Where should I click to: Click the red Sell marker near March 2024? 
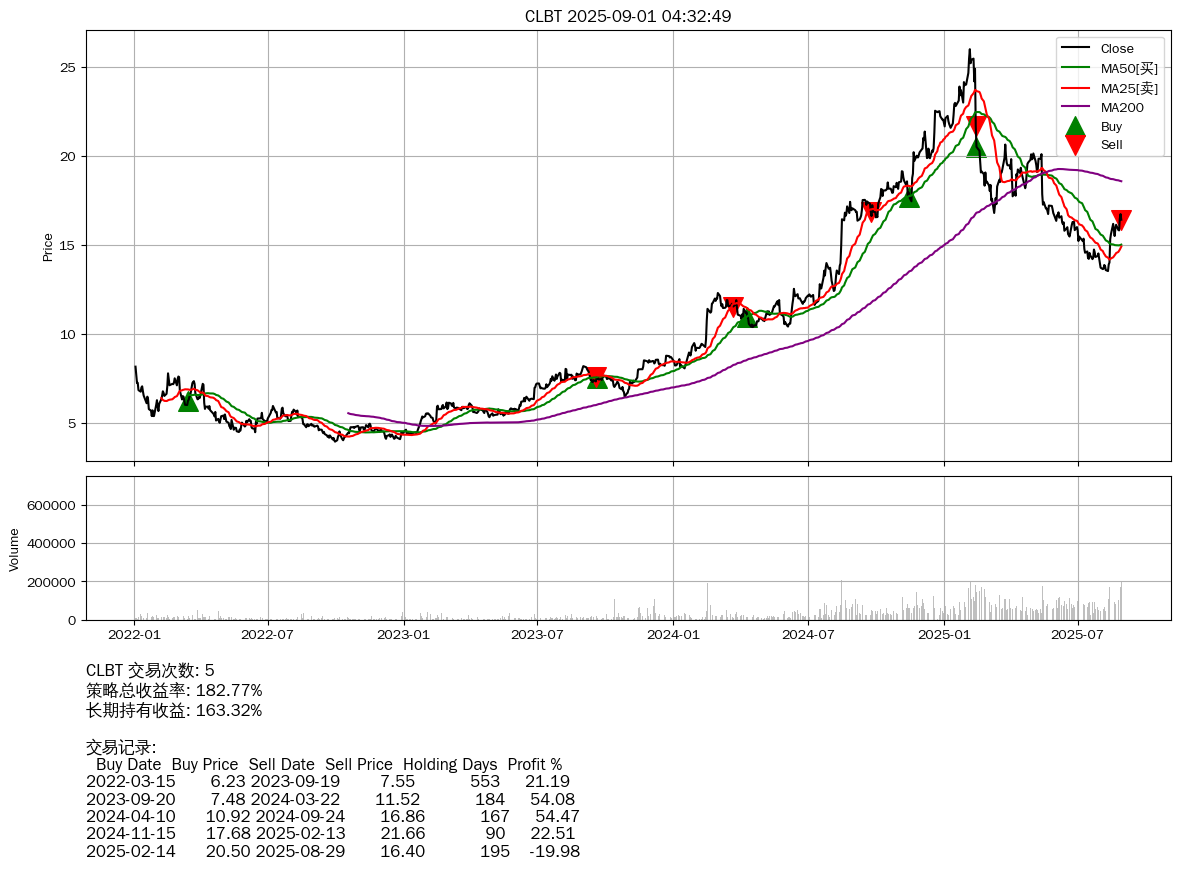(x=734, y=306)
